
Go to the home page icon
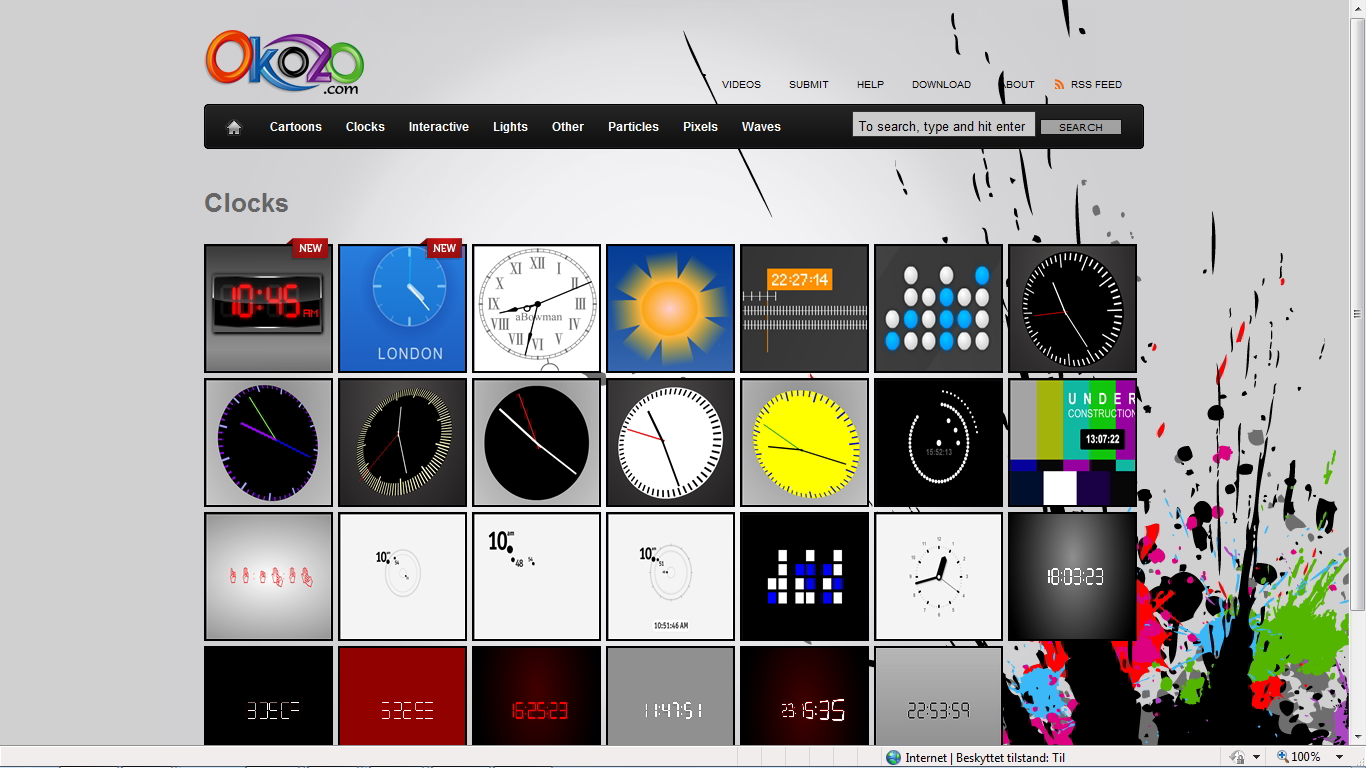[x=234, y=127]
